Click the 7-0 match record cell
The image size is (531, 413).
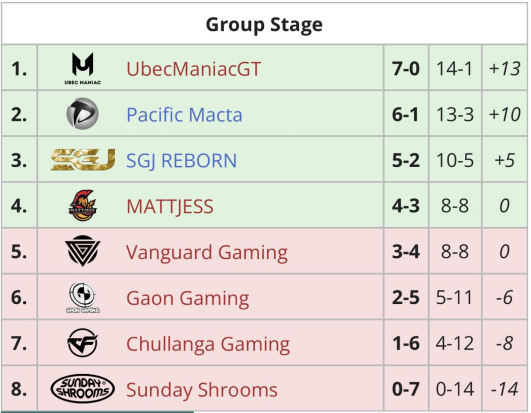pyautogui.click(x=406, y=68)
